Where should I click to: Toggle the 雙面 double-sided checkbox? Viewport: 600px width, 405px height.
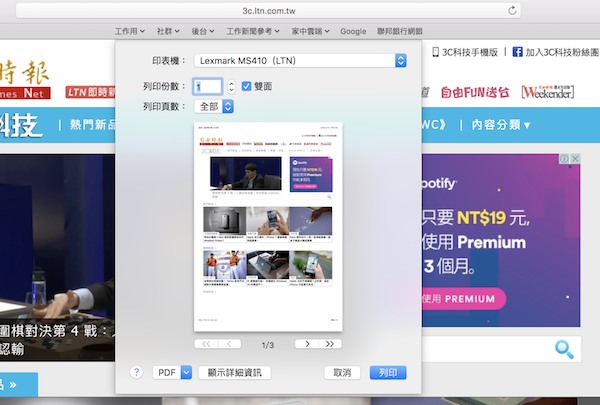pos(247,86)
